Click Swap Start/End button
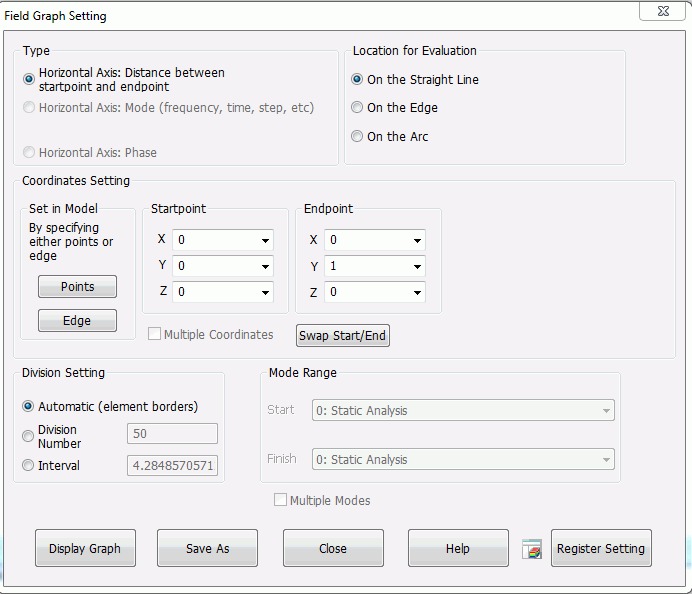692x594 pixels. (x=343, y=335)
